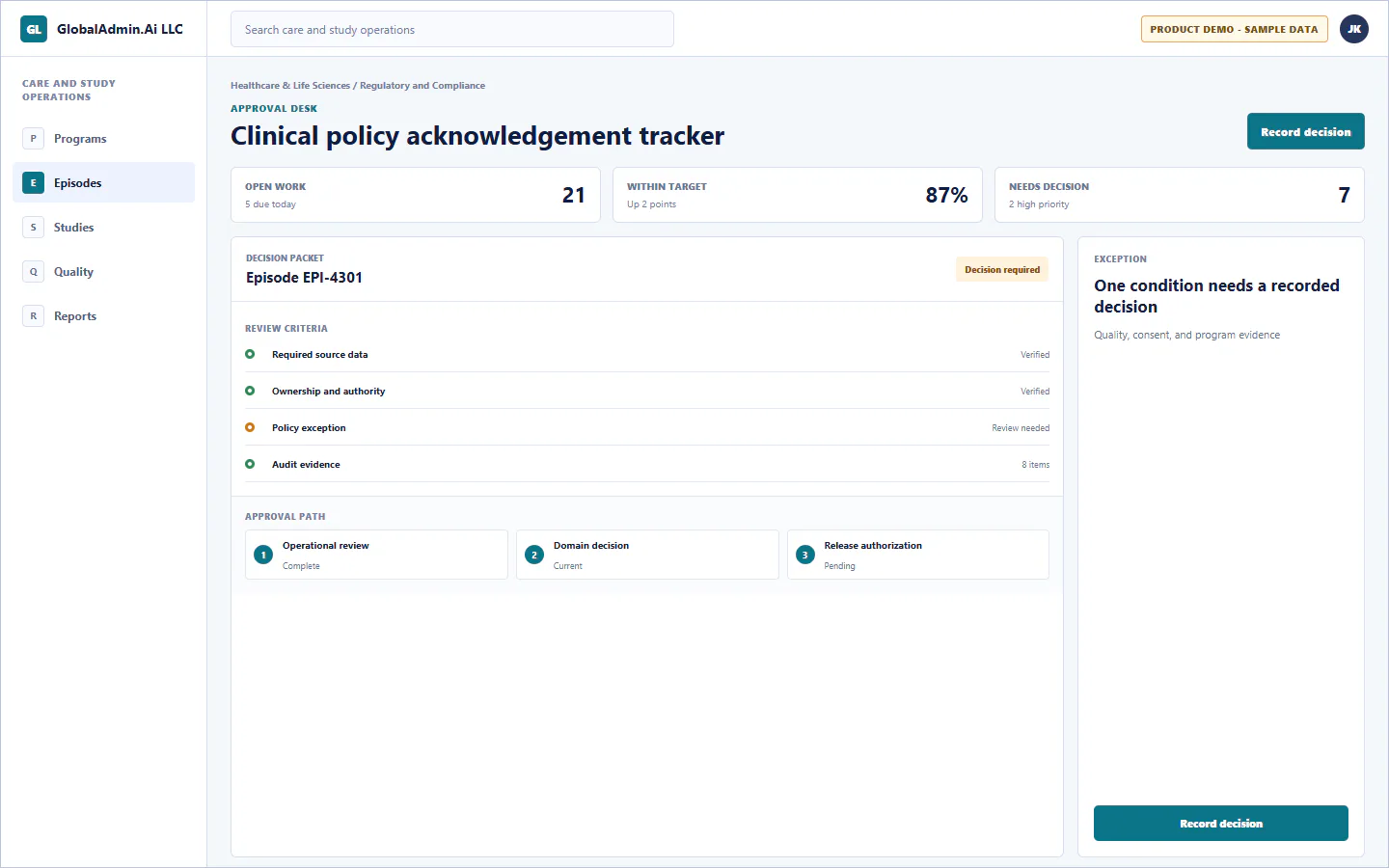The image size is (1389, 868).
Task: Click the GlobalAdmin.Ai LLC company name
Action: [120, 29]
